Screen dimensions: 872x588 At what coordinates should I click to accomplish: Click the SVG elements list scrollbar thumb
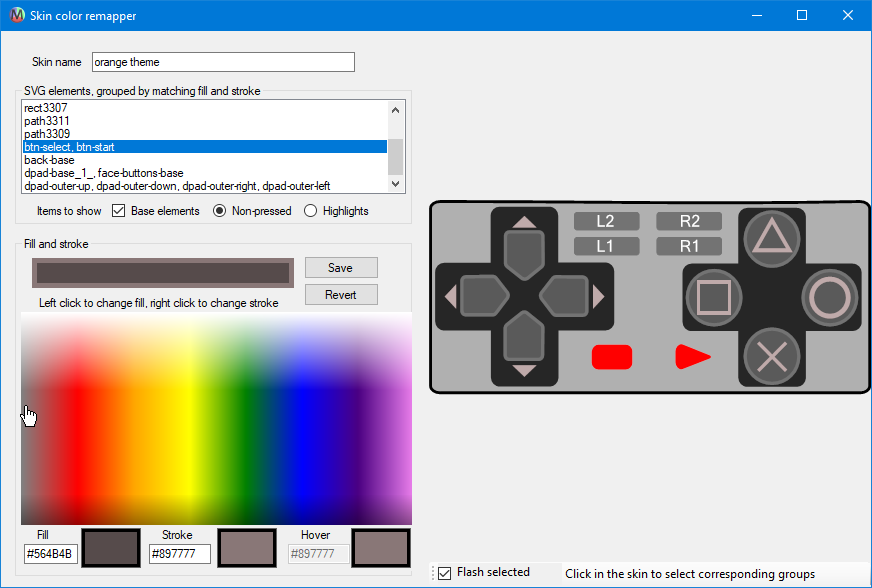tap(395, 157)
